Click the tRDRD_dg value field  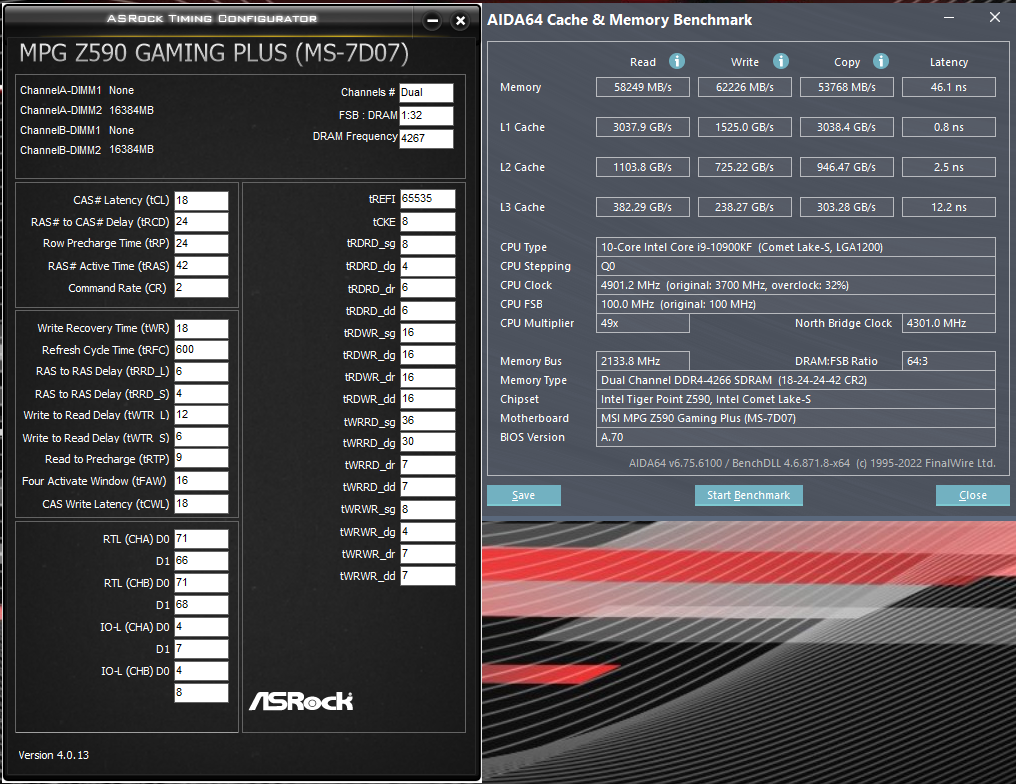428,266
